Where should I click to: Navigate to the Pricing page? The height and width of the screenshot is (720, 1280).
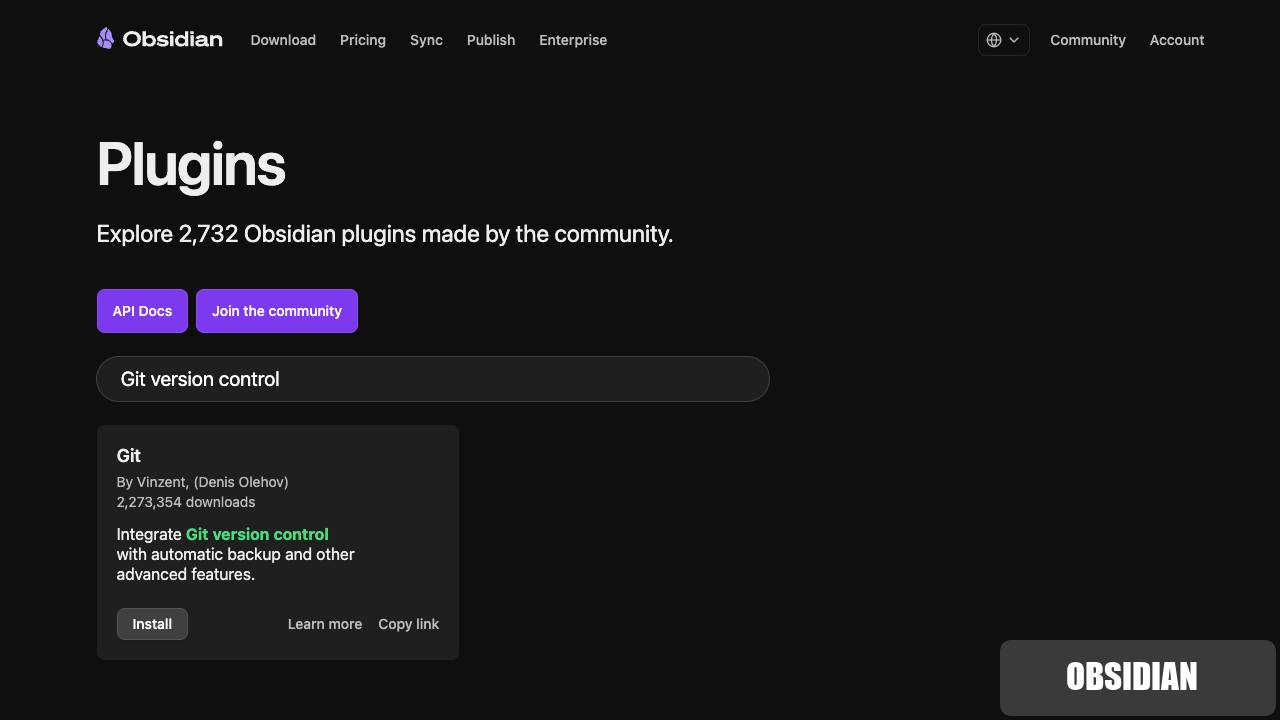[362, 40]
